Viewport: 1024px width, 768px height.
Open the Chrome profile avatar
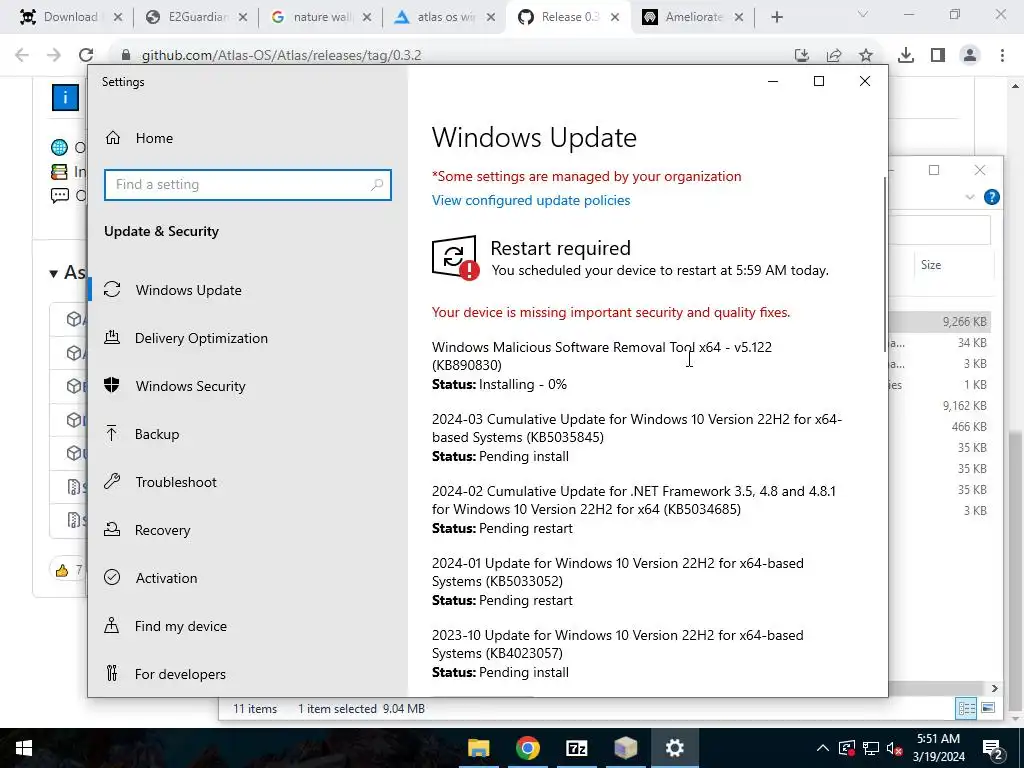click(970, 56)
